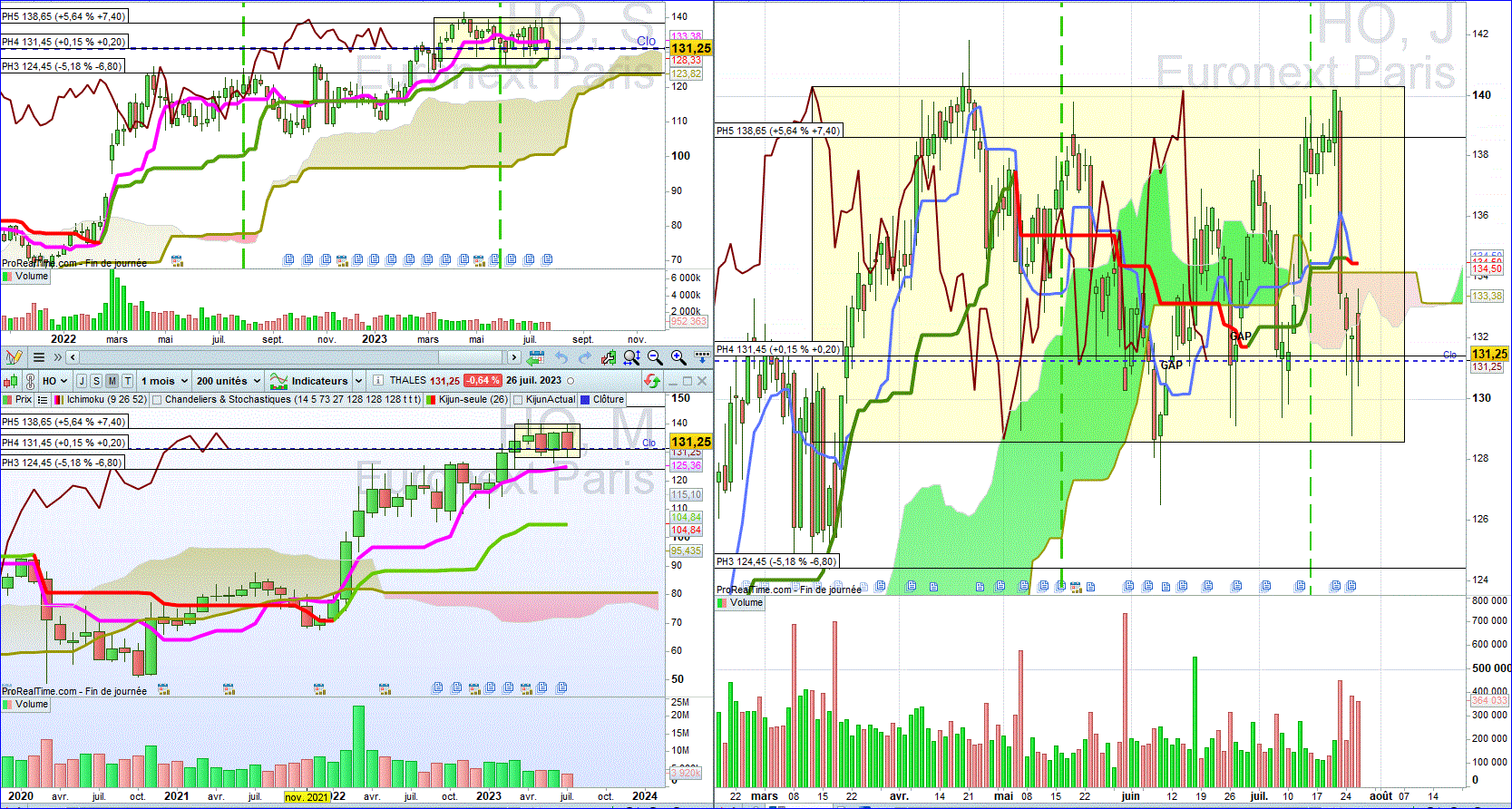Screen dimensions: 1512x809
Task: Click the horizontal scrollbar left arrow
Action: (73, 357)
